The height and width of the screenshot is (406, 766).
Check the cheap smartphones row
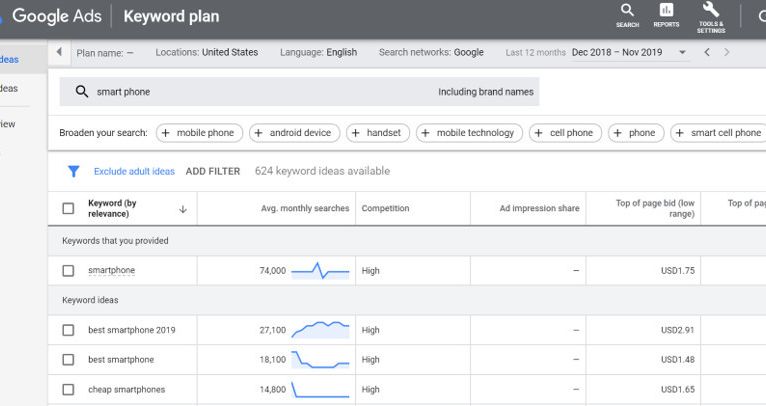[68, 389]
